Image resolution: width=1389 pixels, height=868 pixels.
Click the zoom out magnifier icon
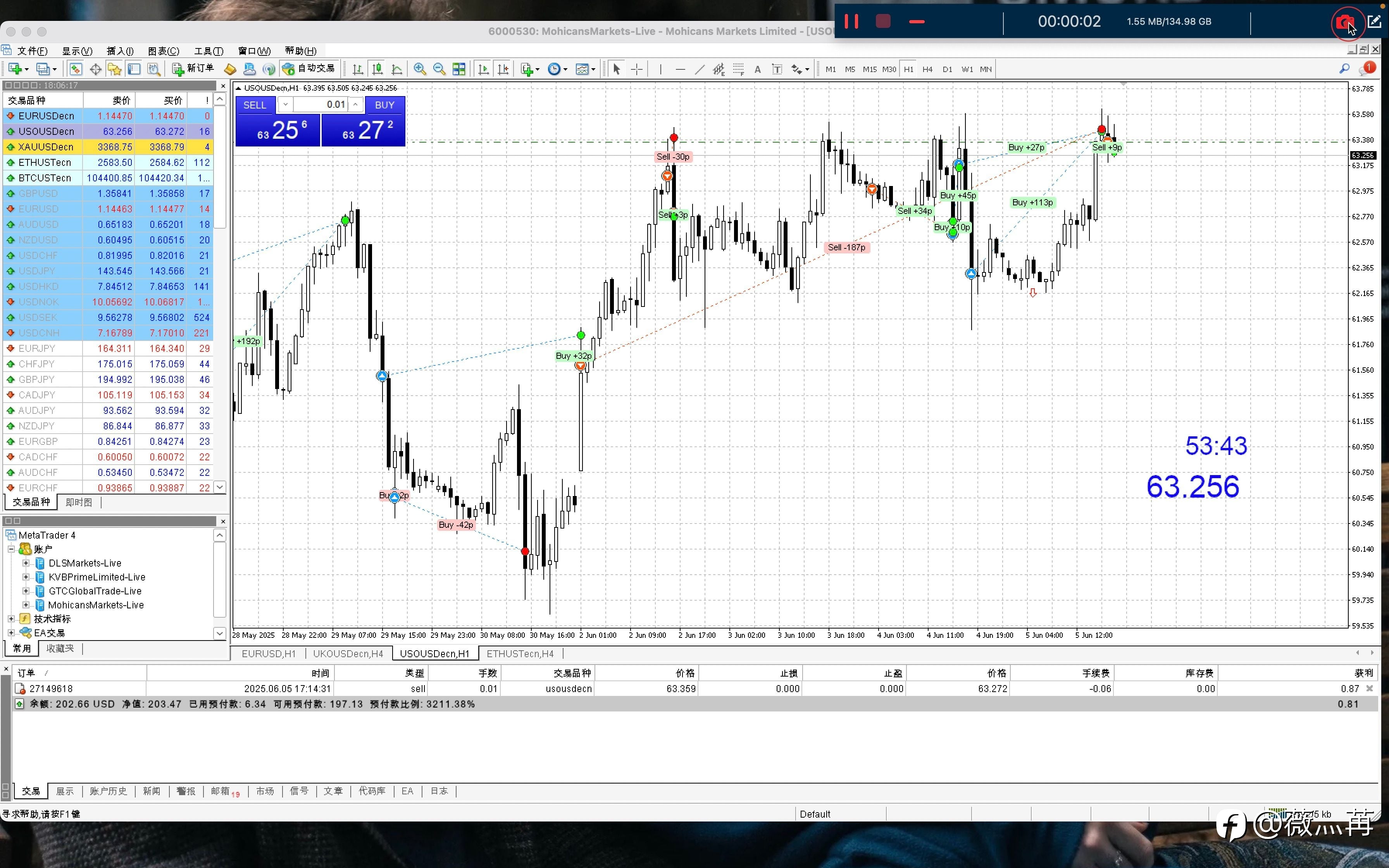439,69
